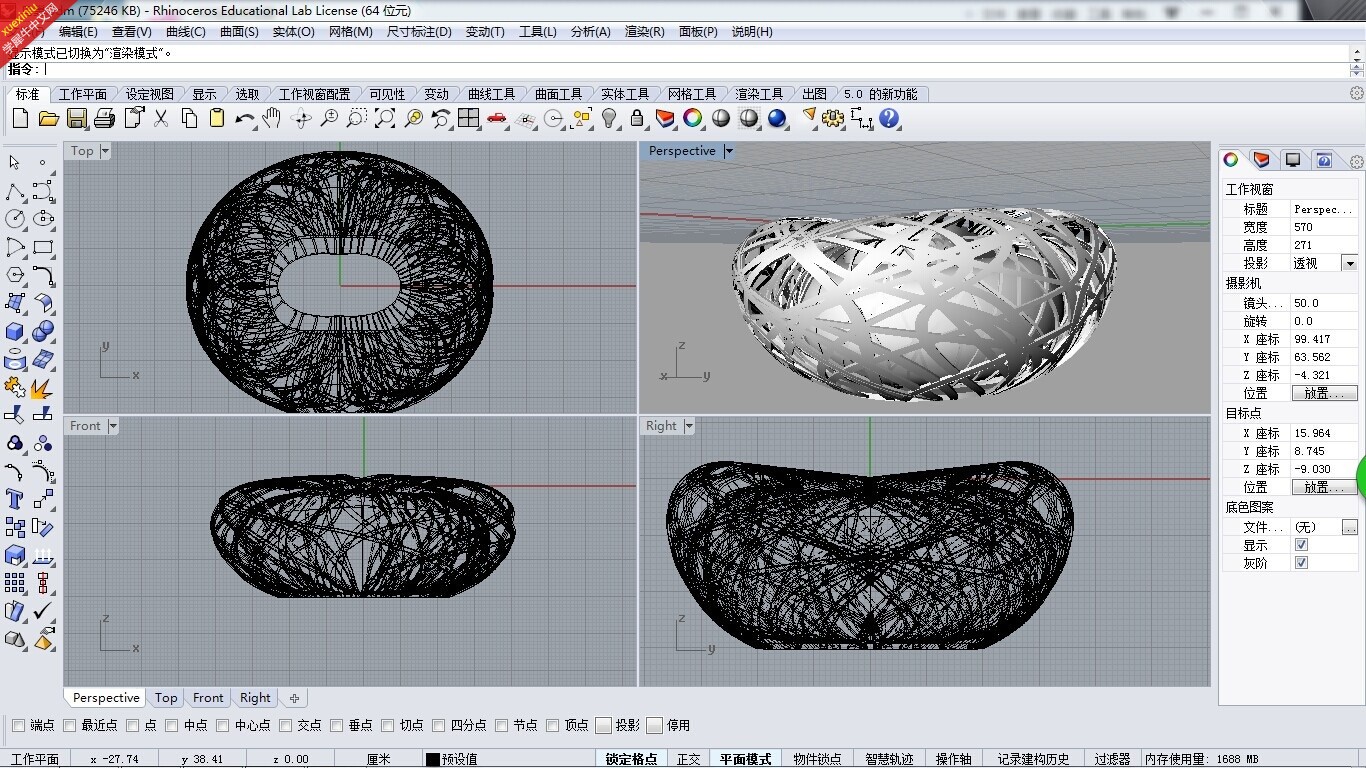Click the target point 放置... button
The image size is (1366, 768).
1324,487
